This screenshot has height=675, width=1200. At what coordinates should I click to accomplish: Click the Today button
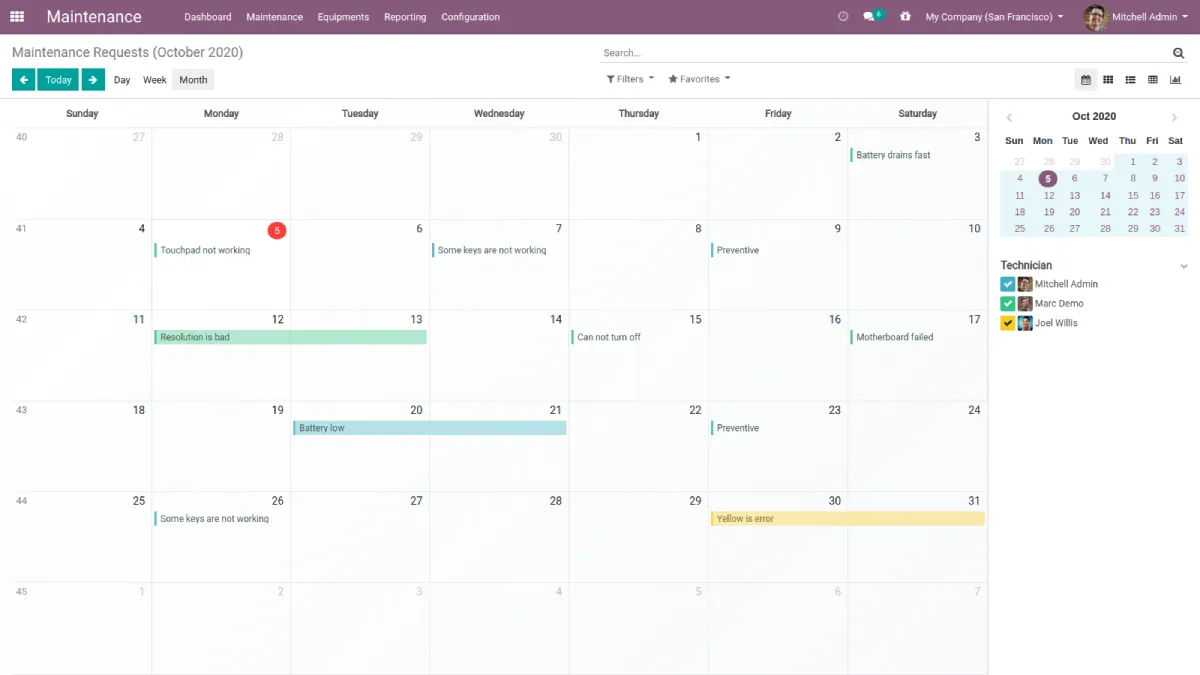58,80
